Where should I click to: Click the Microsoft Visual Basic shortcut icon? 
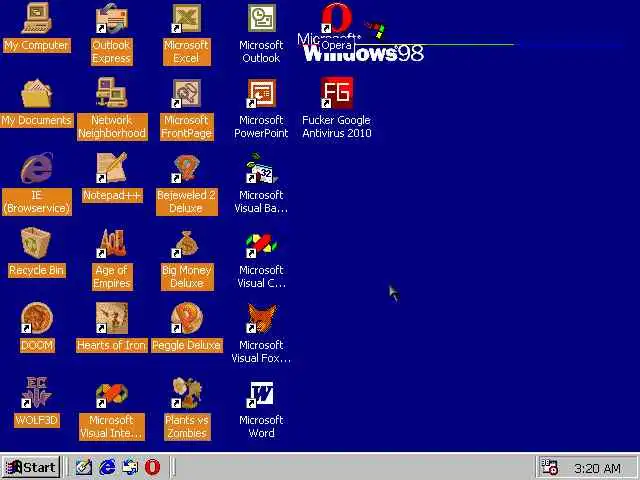261,168
